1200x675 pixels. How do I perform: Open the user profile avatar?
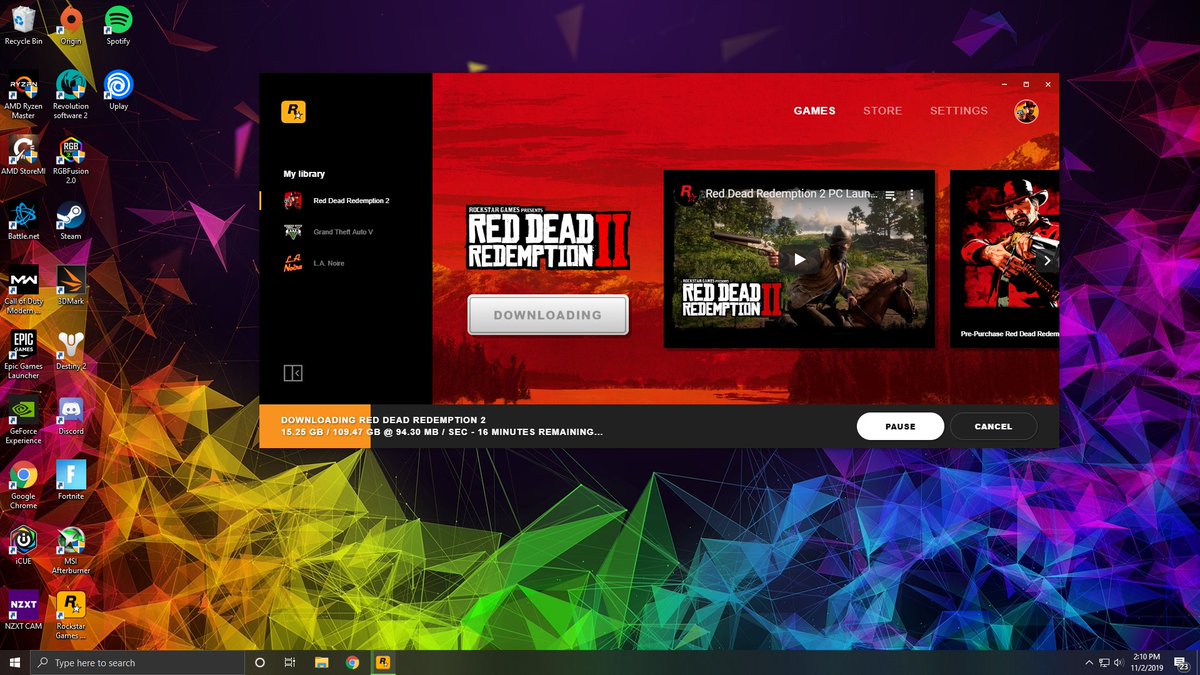tap(1026, 111)
